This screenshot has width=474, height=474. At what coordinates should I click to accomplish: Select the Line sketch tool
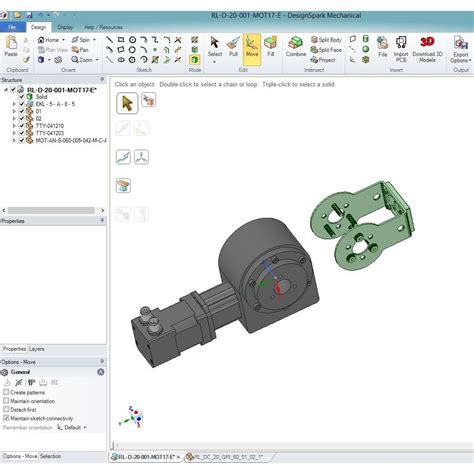pos(109,40)
